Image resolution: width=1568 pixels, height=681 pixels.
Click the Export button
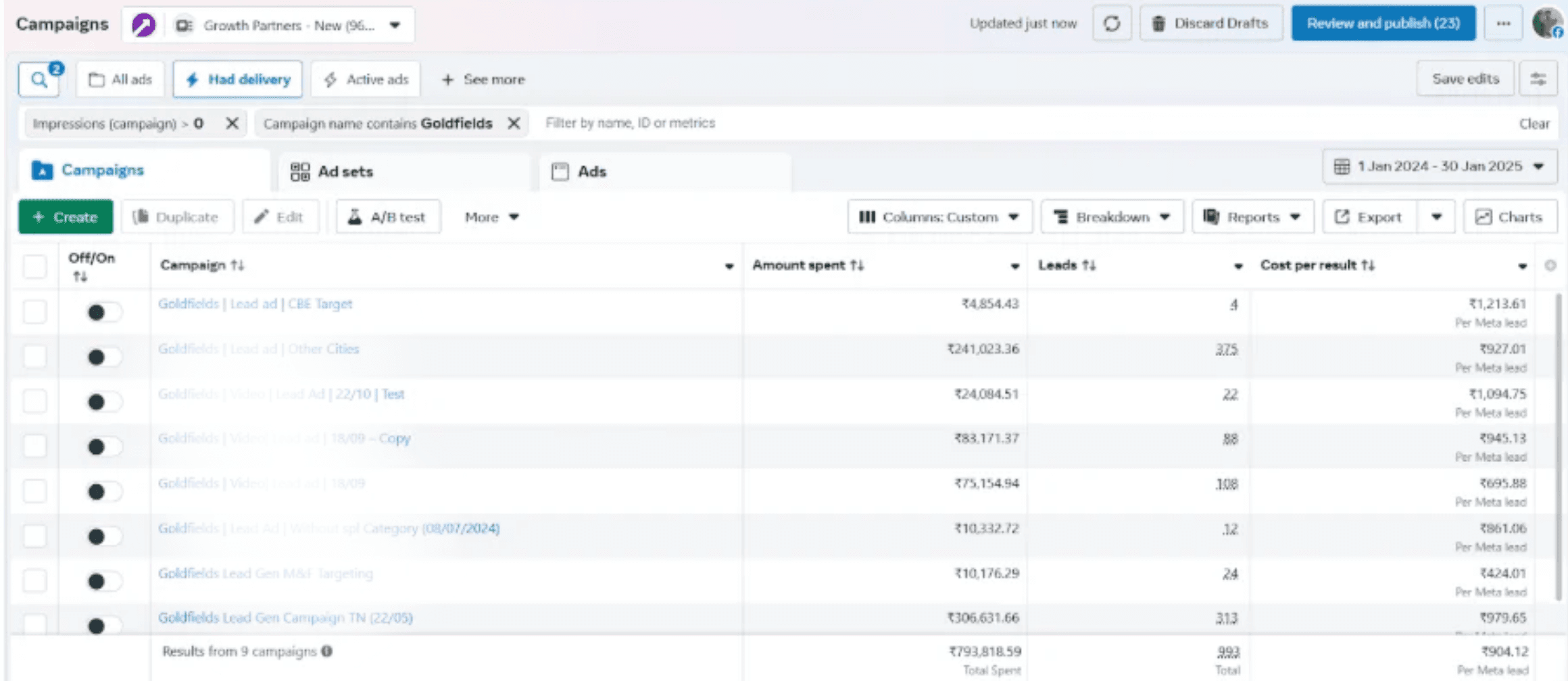click(x=1369, y=217)
